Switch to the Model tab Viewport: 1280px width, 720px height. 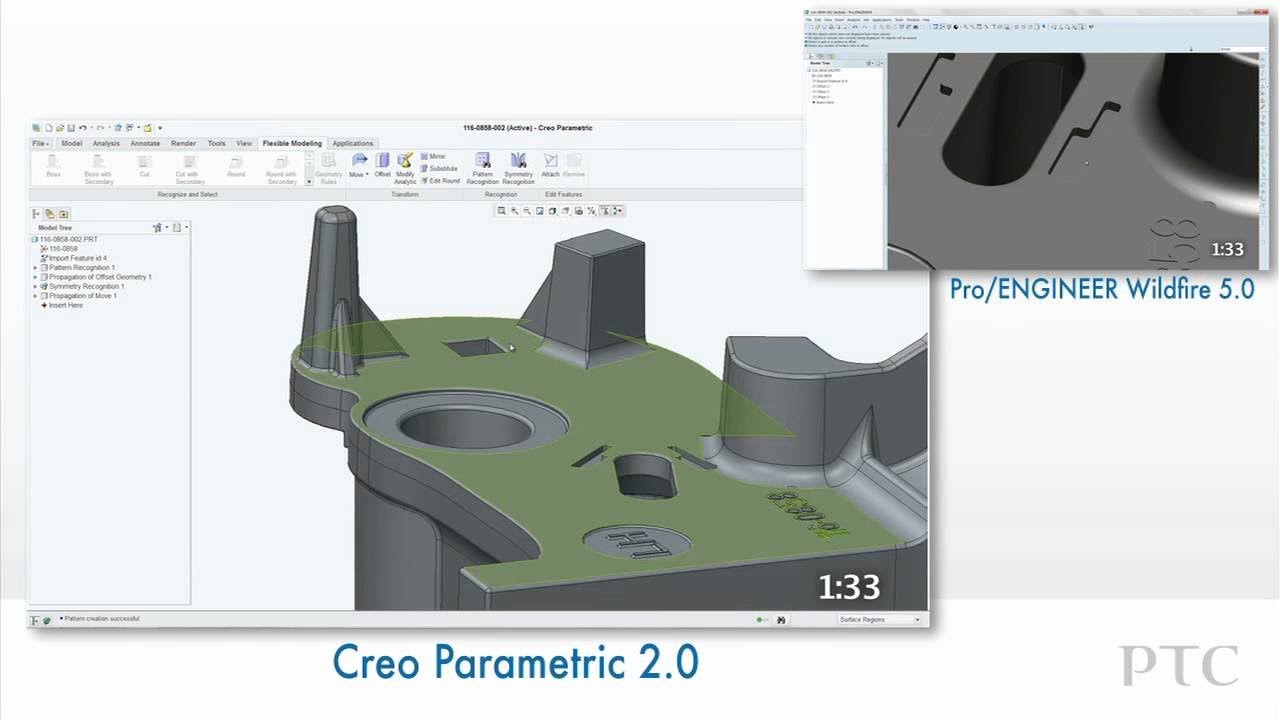pyautogui.click(x=72, y=143)
